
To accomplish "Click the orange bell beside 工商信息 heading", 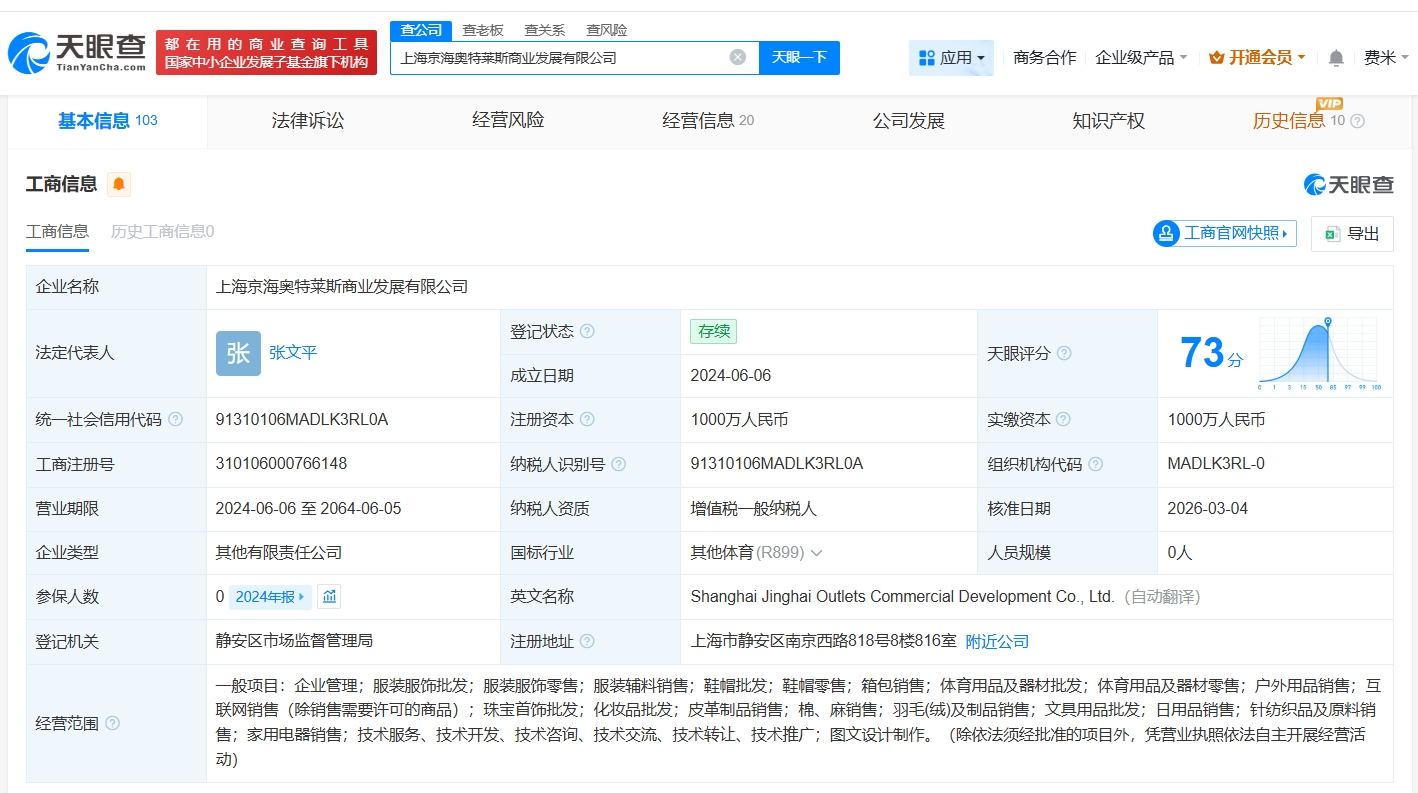I will [x=119, y=184].
